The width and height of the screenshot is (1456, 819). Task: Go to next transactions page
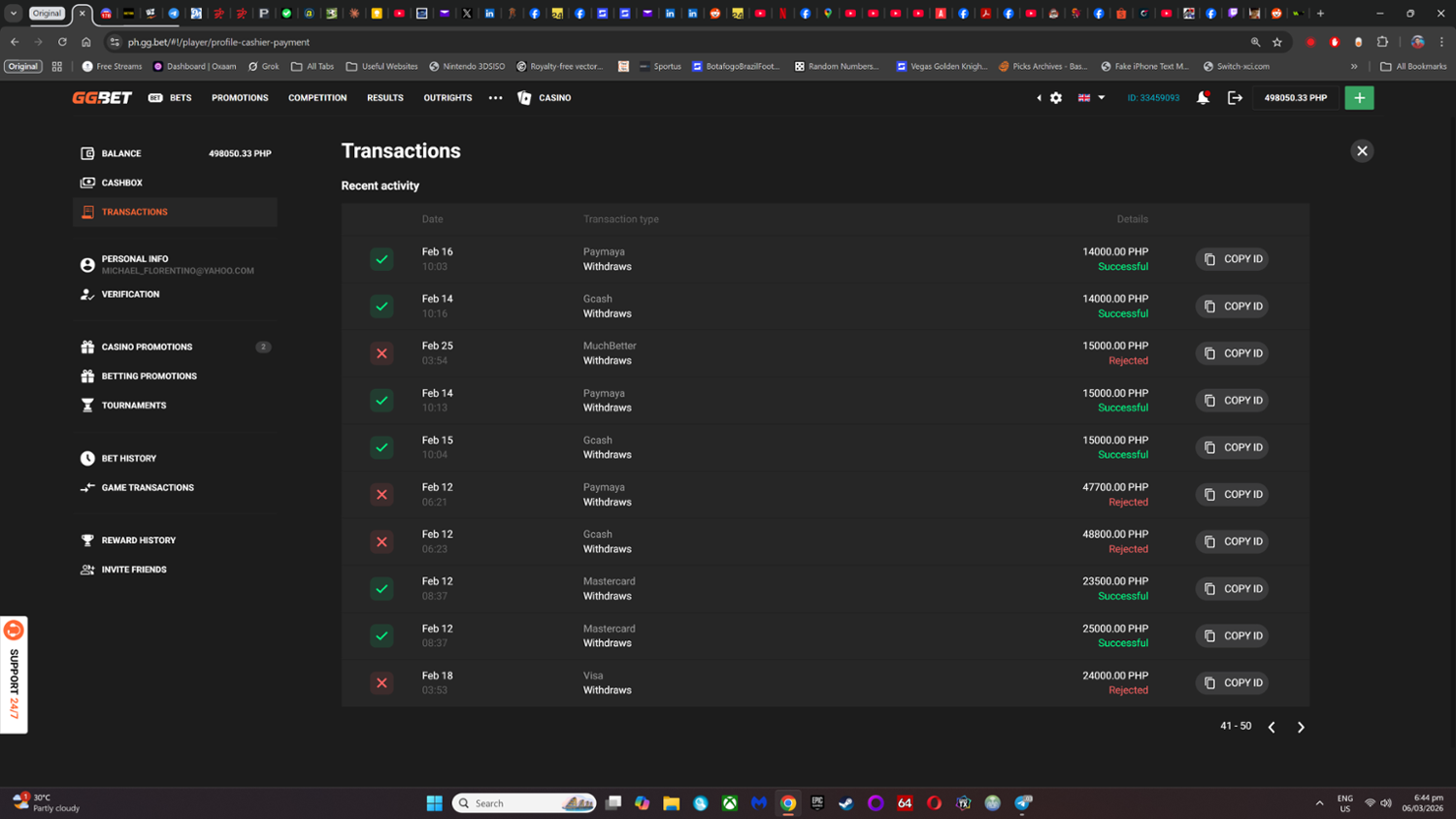[1301, 727]
